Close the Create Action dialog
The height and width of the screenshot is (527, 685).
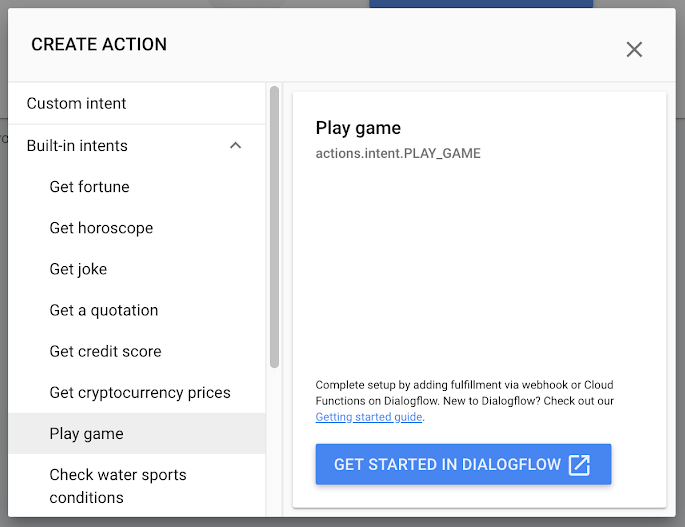(634, 49)
